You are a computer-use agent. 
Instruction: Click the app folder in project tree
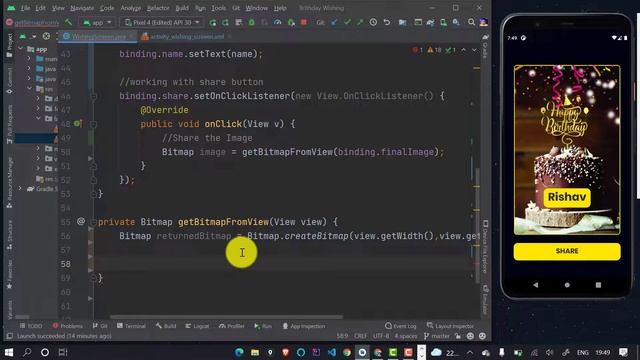coord(38,49)
